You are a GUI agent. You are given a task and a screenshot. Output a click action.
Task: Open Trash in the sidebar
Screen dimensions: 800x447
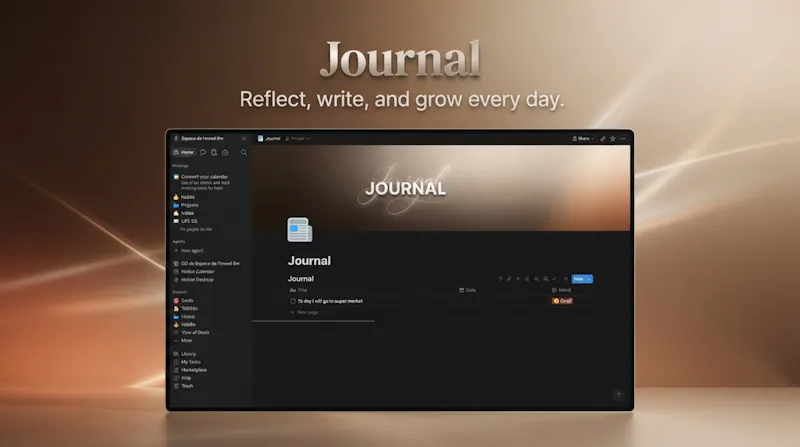coord(184,386)
